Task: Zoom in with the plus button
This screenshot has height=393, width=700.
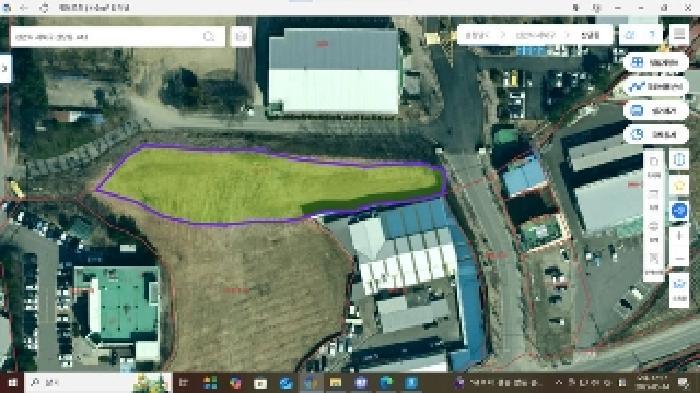Action: (679, 235)
